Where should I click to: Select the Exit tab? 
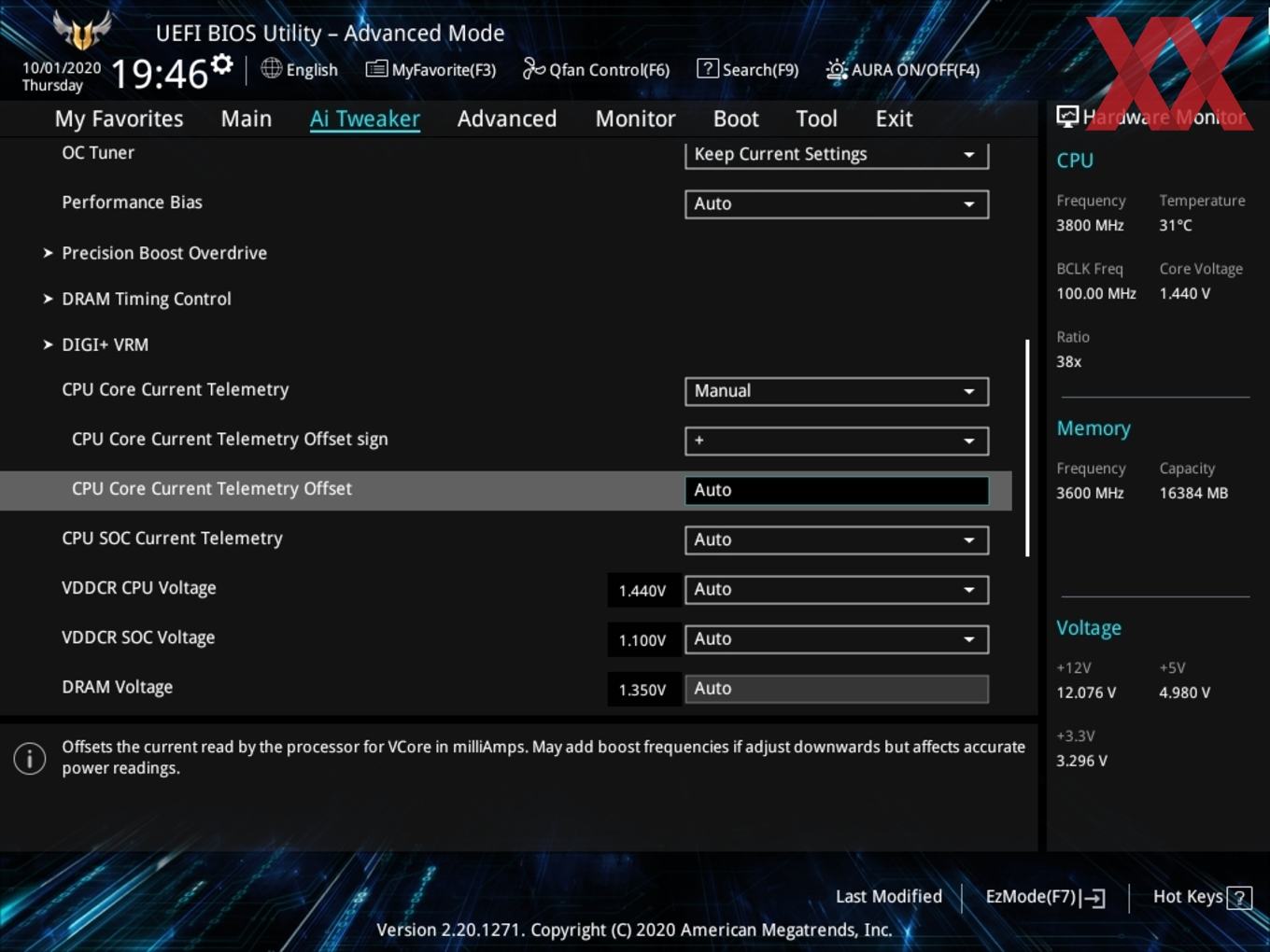tap(894, 119)
